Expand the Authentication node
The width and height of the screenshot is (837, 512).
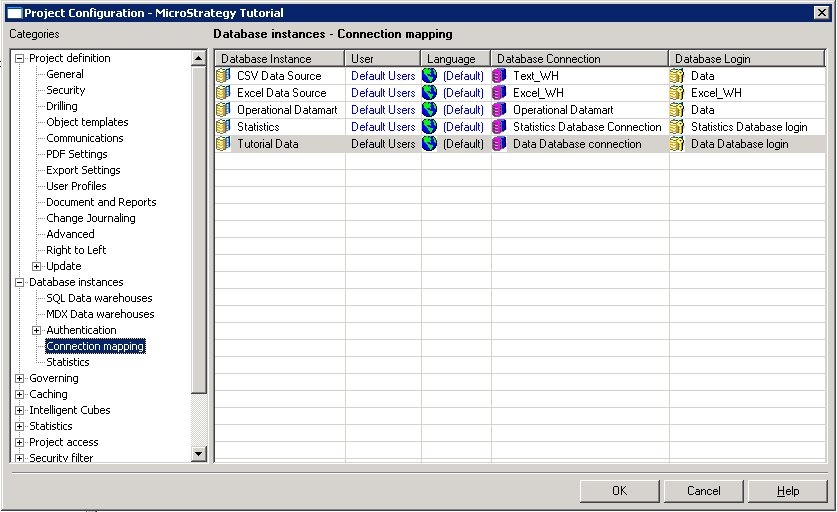coord(36,330)
